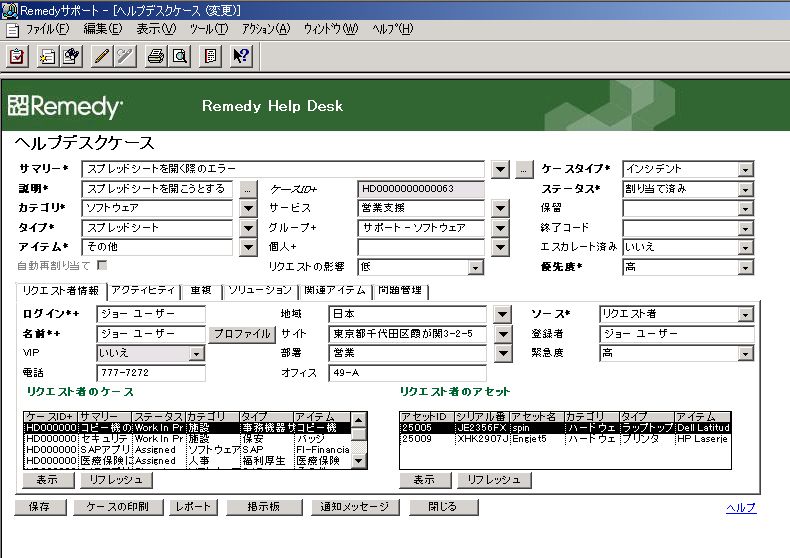Expand the 保留 dropdown
Image resolution: width=790 pixels, height=558 pixels.
point(745,209)
